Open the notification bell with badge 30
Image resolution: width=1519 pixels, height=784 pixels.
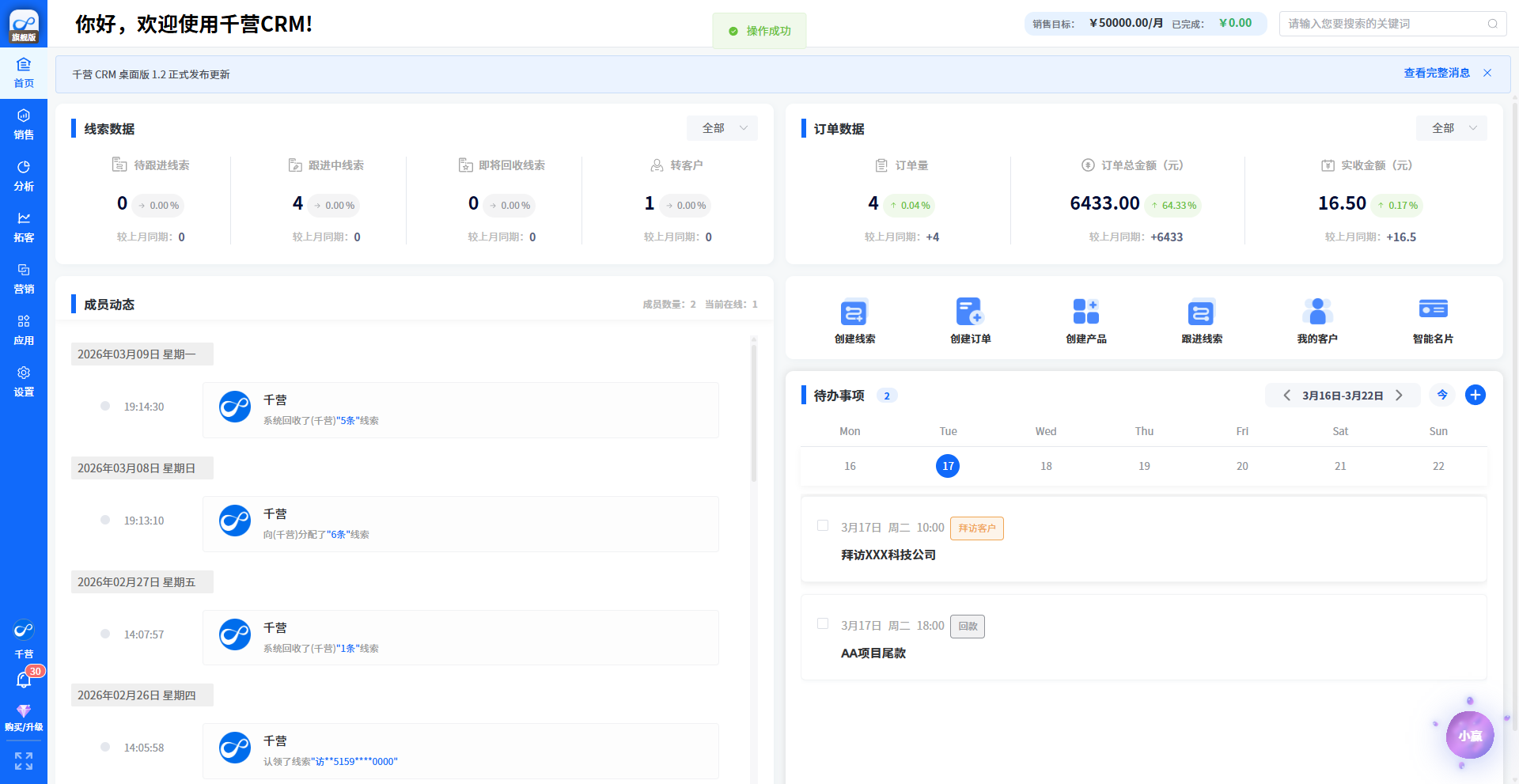tap(24, 680)
